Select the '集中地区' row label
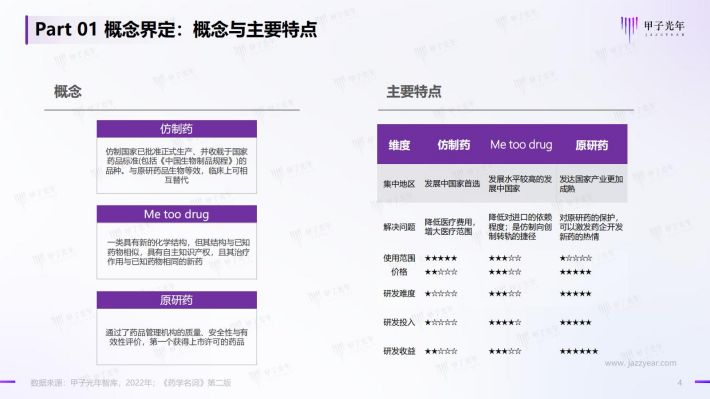 [399, 184]
